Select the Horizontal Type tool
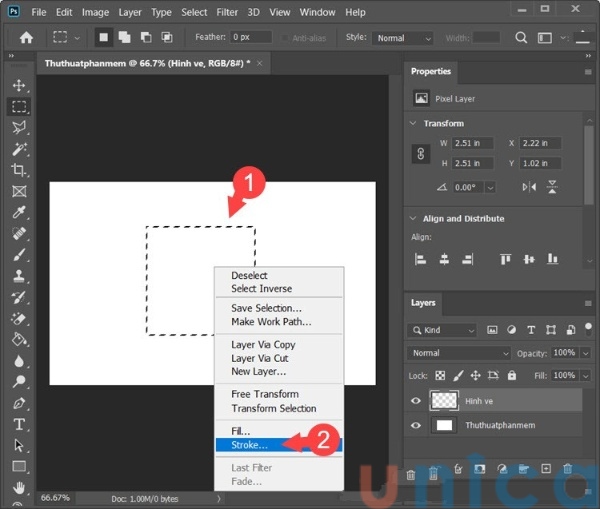The height and width of the screenshot is (509, 600). click(x=19, y=424)
